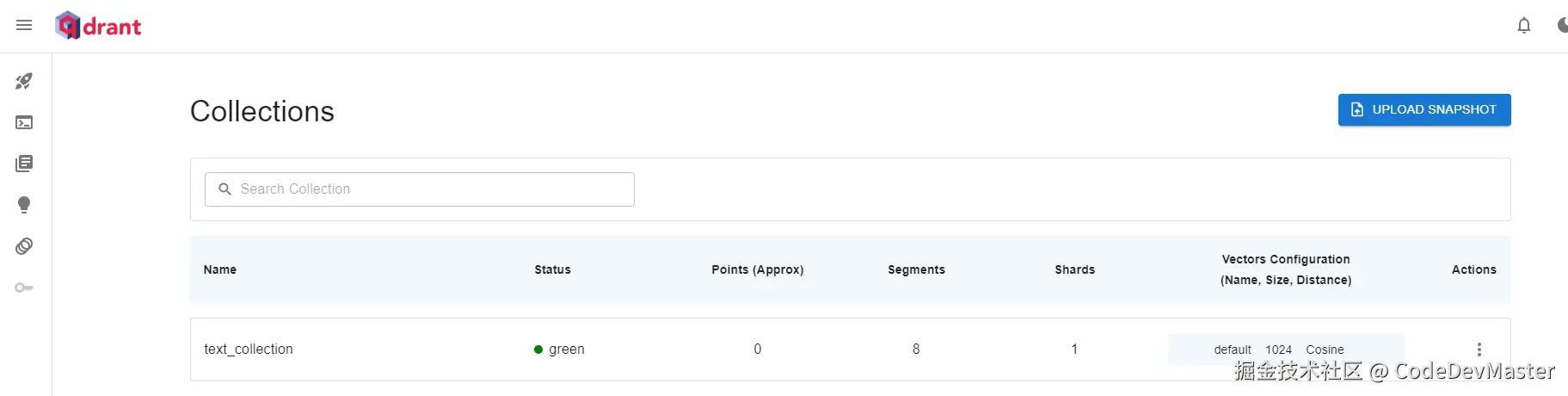
Task: Click the Name column header
Action: 219,269
